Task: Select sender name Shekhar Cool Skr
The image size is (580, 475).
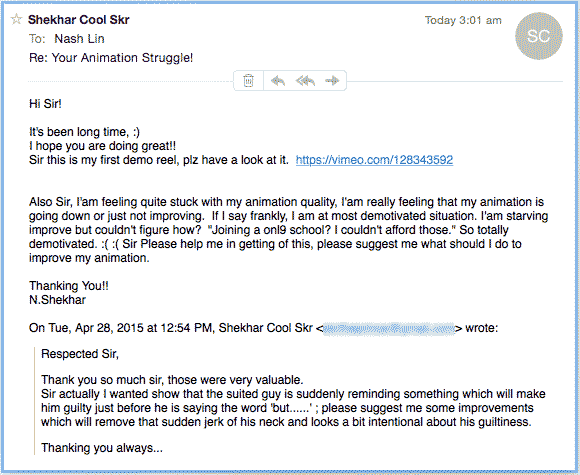Action: click(78, 20)
